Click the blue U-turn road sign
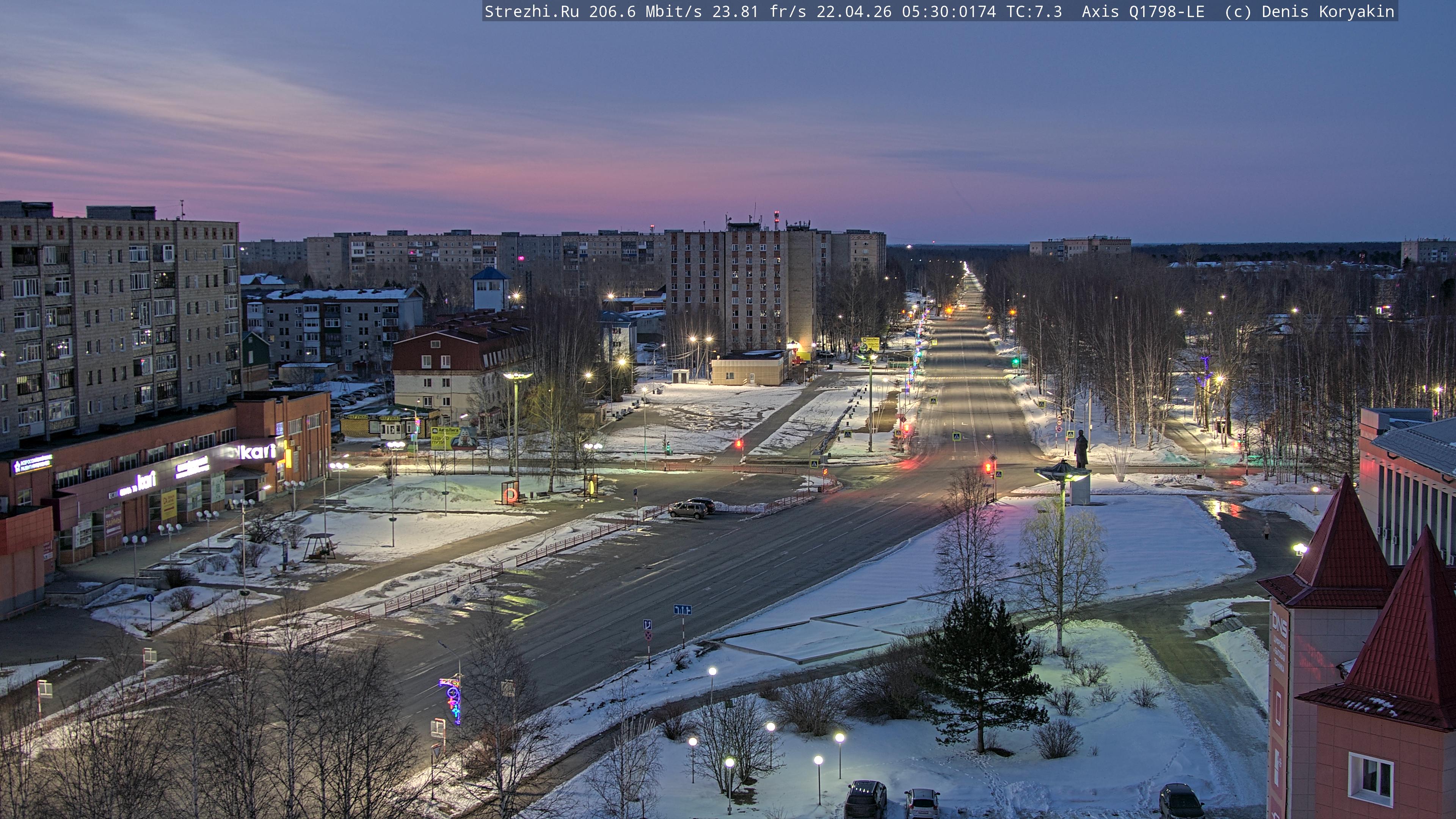Viewport: 1456px width, 819px height. tap(648, 624)
